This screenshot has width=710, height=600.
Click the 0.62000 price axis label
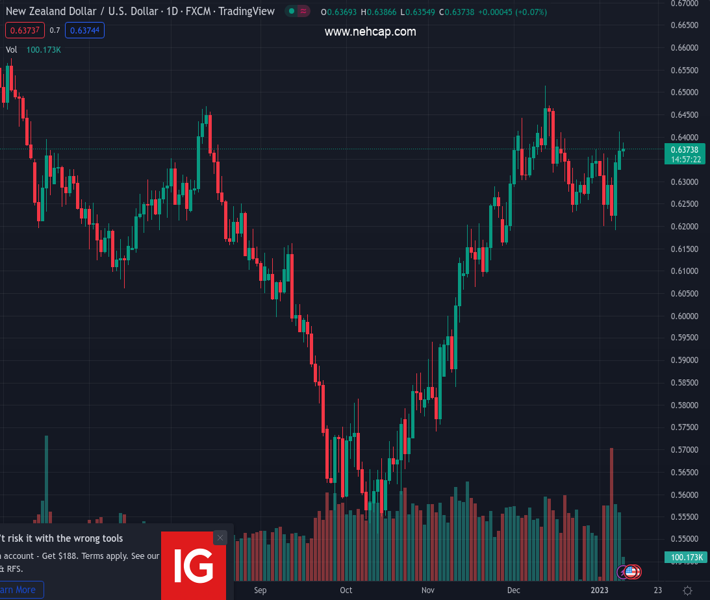(x=685, y=226)
